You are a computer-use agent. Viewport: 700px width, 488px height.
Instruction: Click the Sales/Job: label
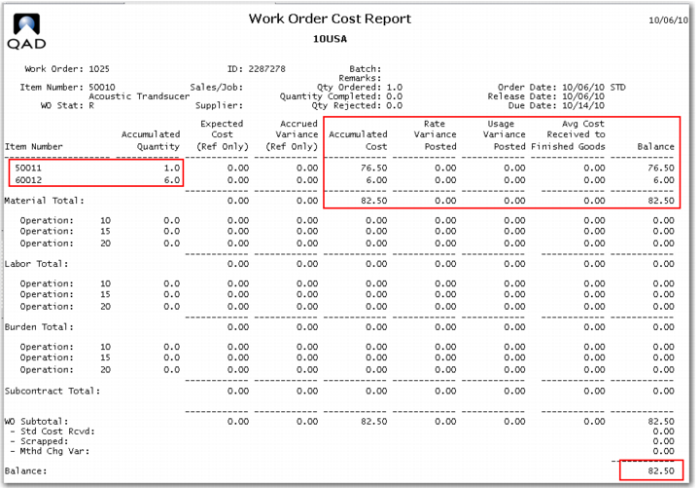(x=217, y=87)
